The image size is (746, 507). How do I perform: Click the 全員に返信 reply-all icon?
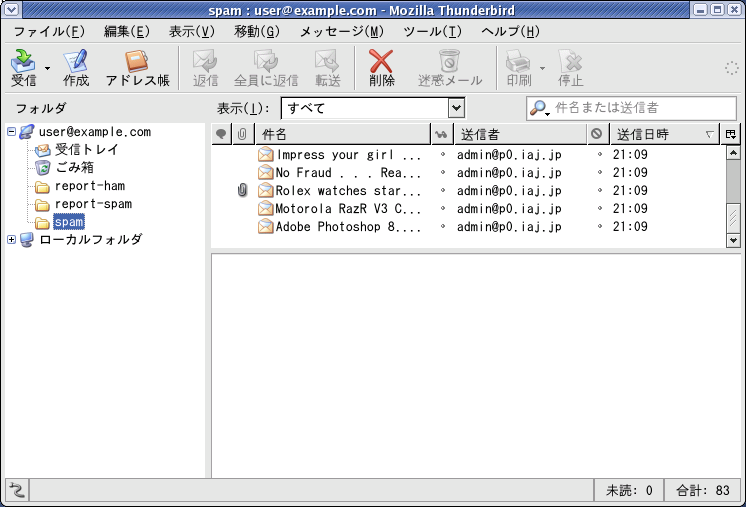tap(266, 68)
